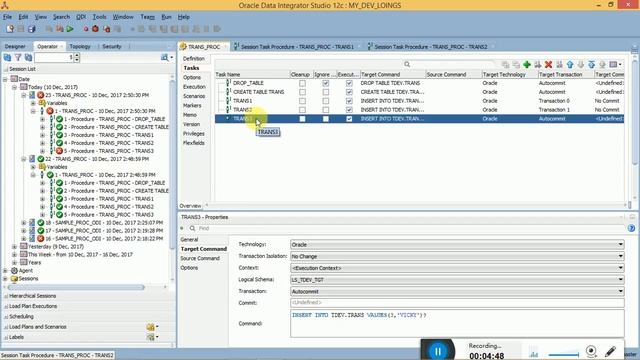The image size is (640, 360).
Task: Click the search magnifier in Tasks table
Action: pyautogui.click(x=407, y=64)
